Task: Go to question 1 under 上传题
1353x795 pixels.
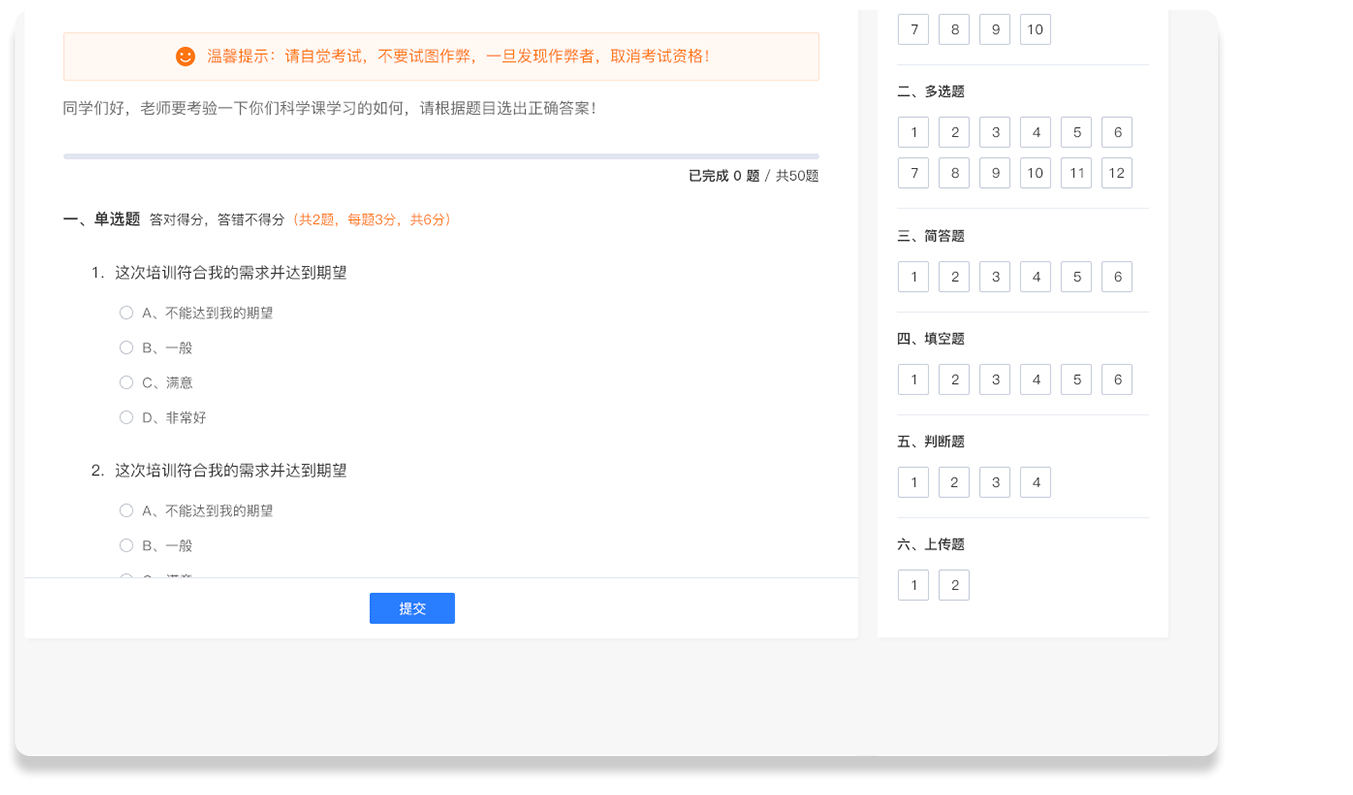Action: (913, 585)
